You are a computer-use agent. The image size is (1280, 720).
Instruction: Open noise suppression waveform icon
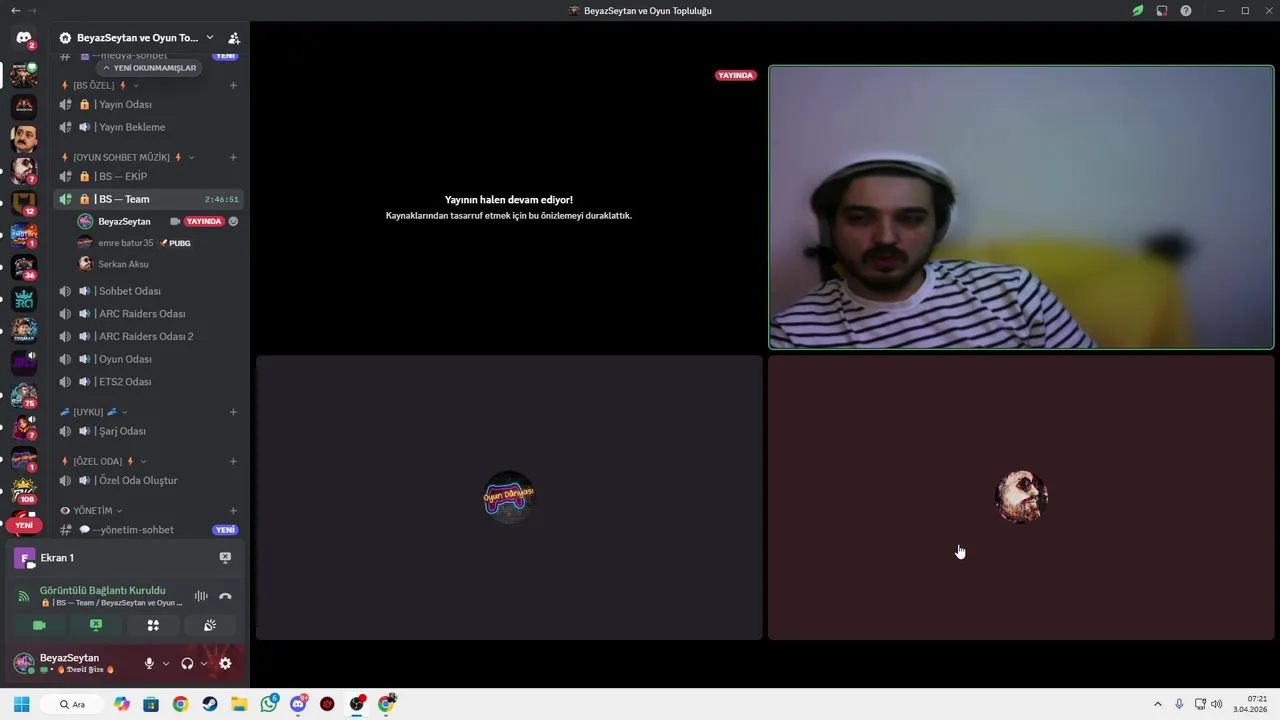[x=201, y=596]
